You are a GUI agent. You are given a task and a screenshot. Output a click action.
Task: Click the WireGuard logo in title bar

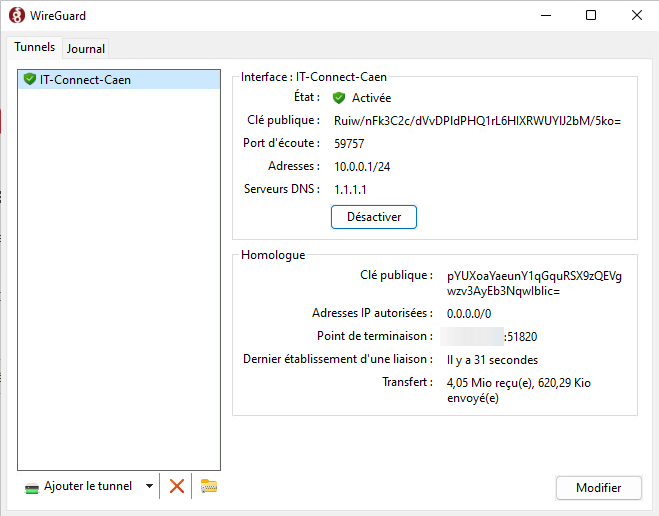point(17,16)
